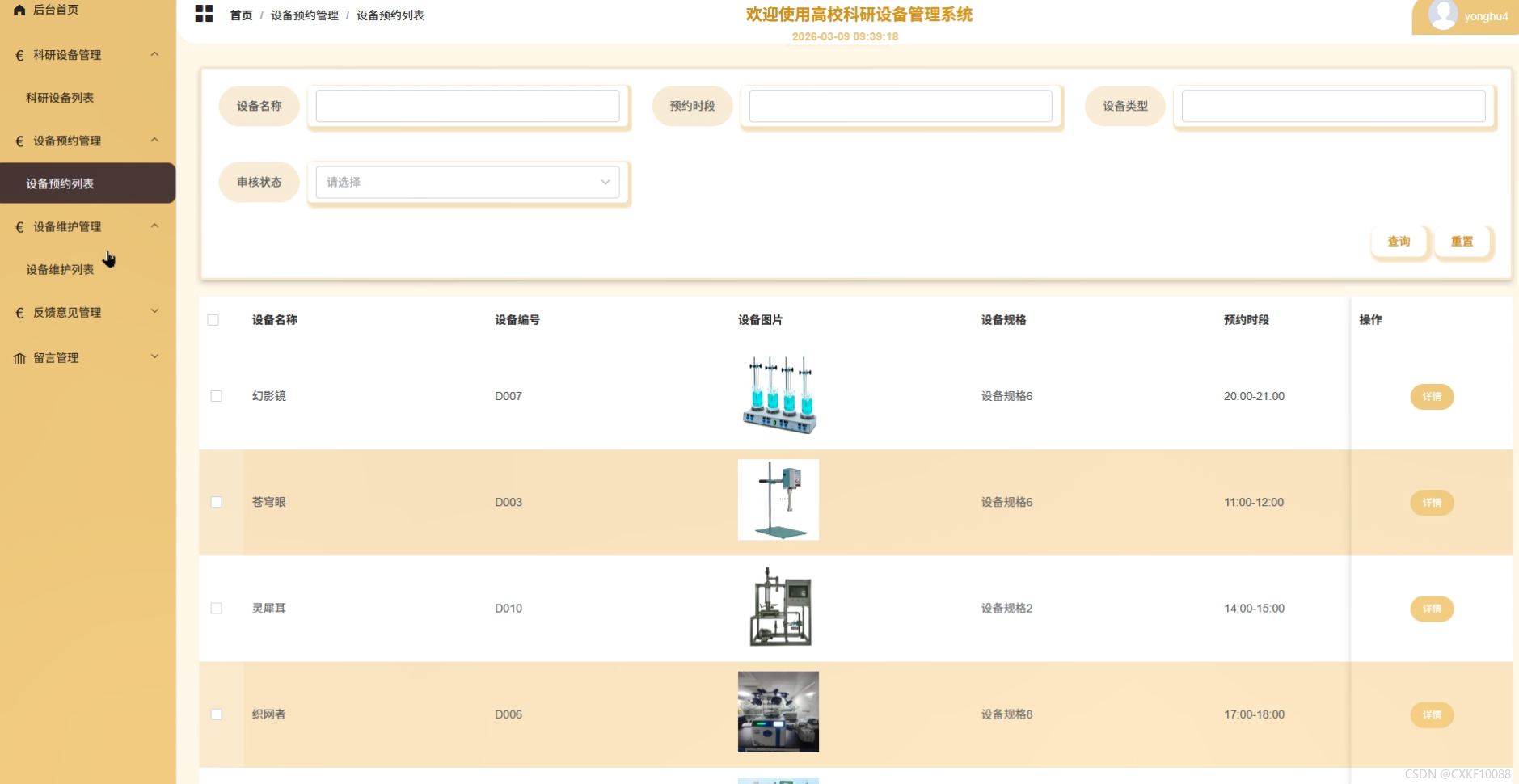Click the grid menu icon beside breadcrumb
Viewport: 1519px width, 784px height.
205,14
